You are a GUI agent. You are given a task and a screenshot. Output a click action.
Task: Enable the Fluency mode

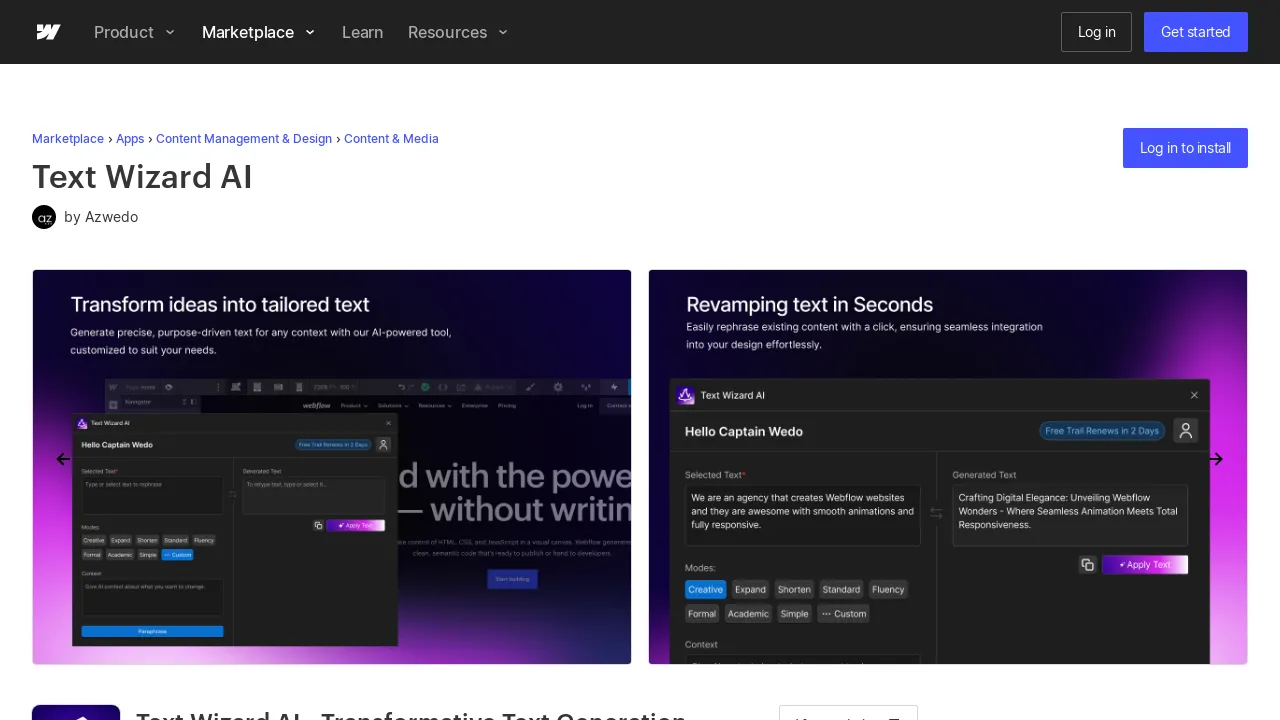[888, 589]
